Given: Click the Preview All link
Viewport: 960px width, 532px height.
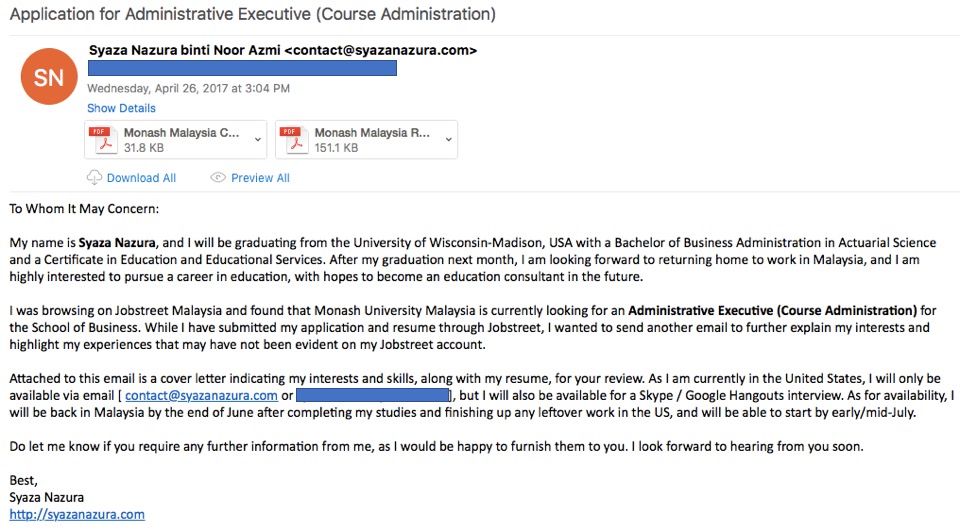Looking at the screenshot, I should pyautogui.click(x=260, y=178).
